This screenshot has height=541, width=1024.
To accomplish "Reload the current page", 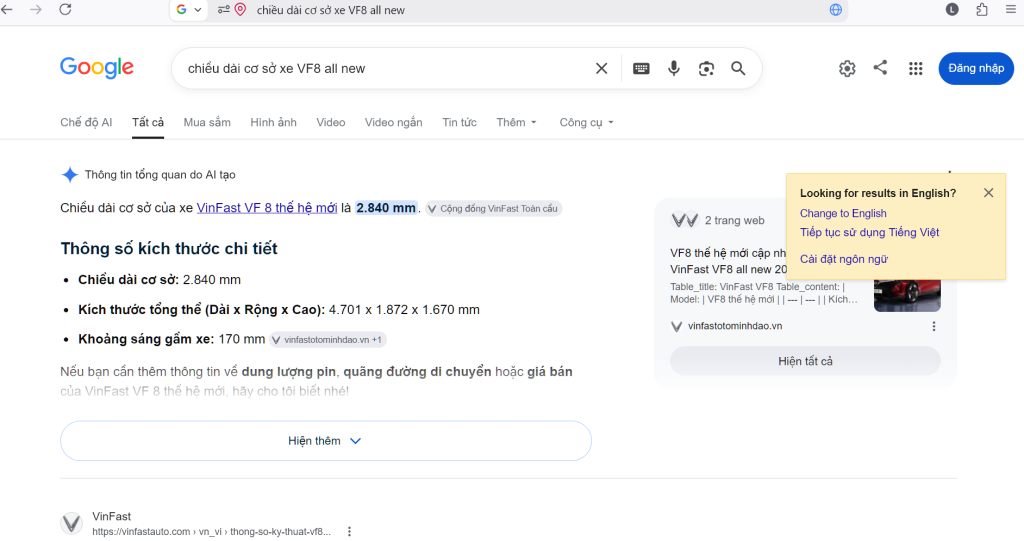I will click(x=65, y=10).
